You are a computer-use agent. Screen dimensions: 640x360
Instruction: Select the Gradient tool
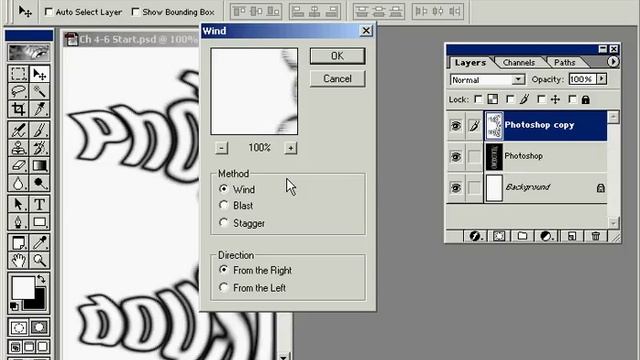tap(40, 165)
